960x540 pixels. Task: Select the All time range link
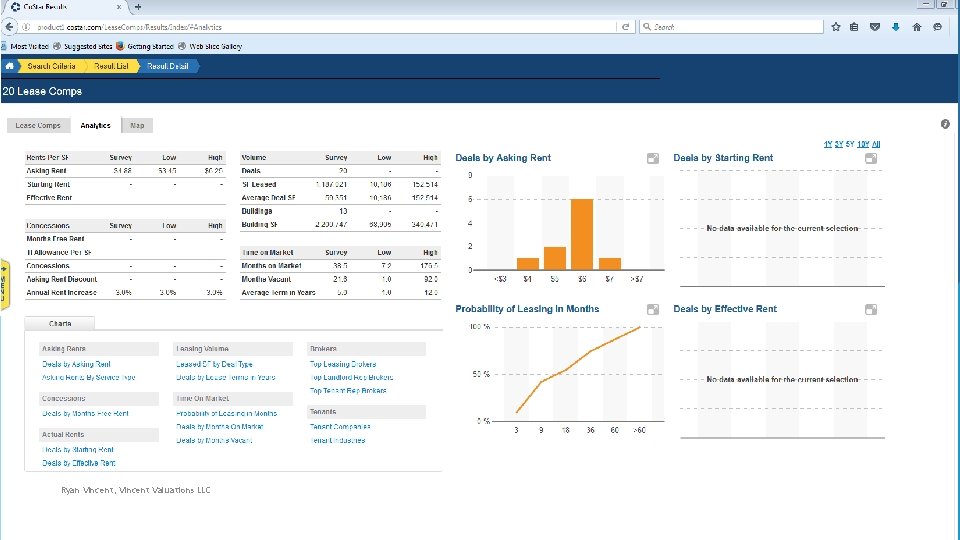pyautogui.click(x=876, y=144)
